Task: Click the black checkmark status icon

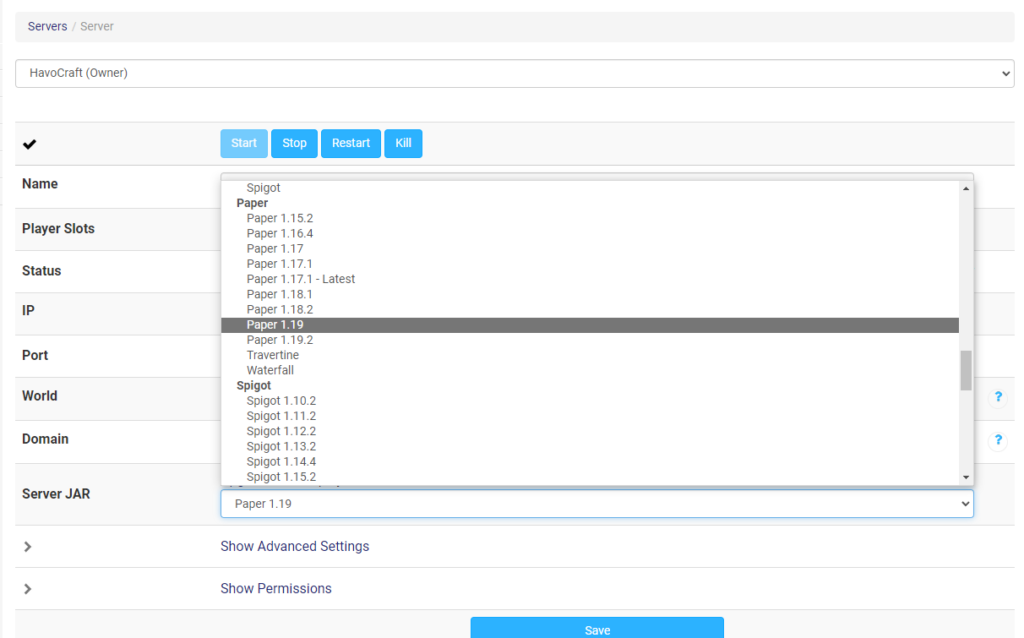Action: pyautogui.click(x=28, y=143)
